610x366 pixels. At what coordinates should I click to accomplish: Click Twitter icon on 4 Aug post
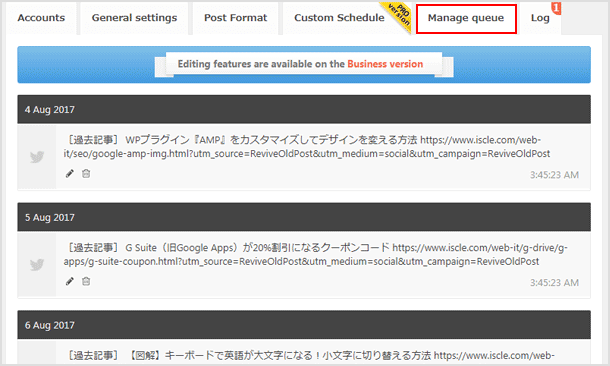click(37, 157)
